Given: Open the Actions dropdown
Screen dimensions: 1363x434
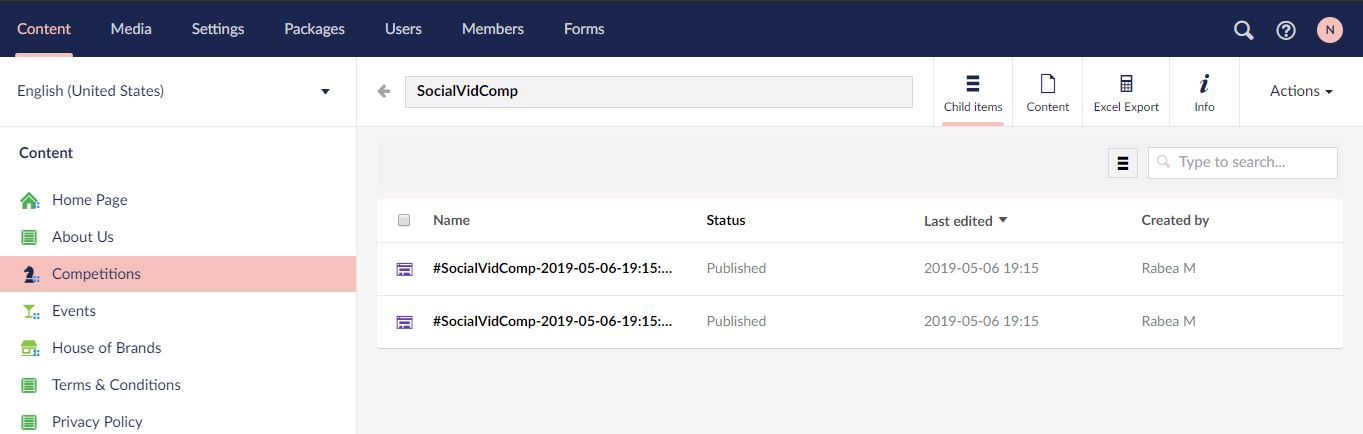Looking at the screenshot, I should [1301, 91].
